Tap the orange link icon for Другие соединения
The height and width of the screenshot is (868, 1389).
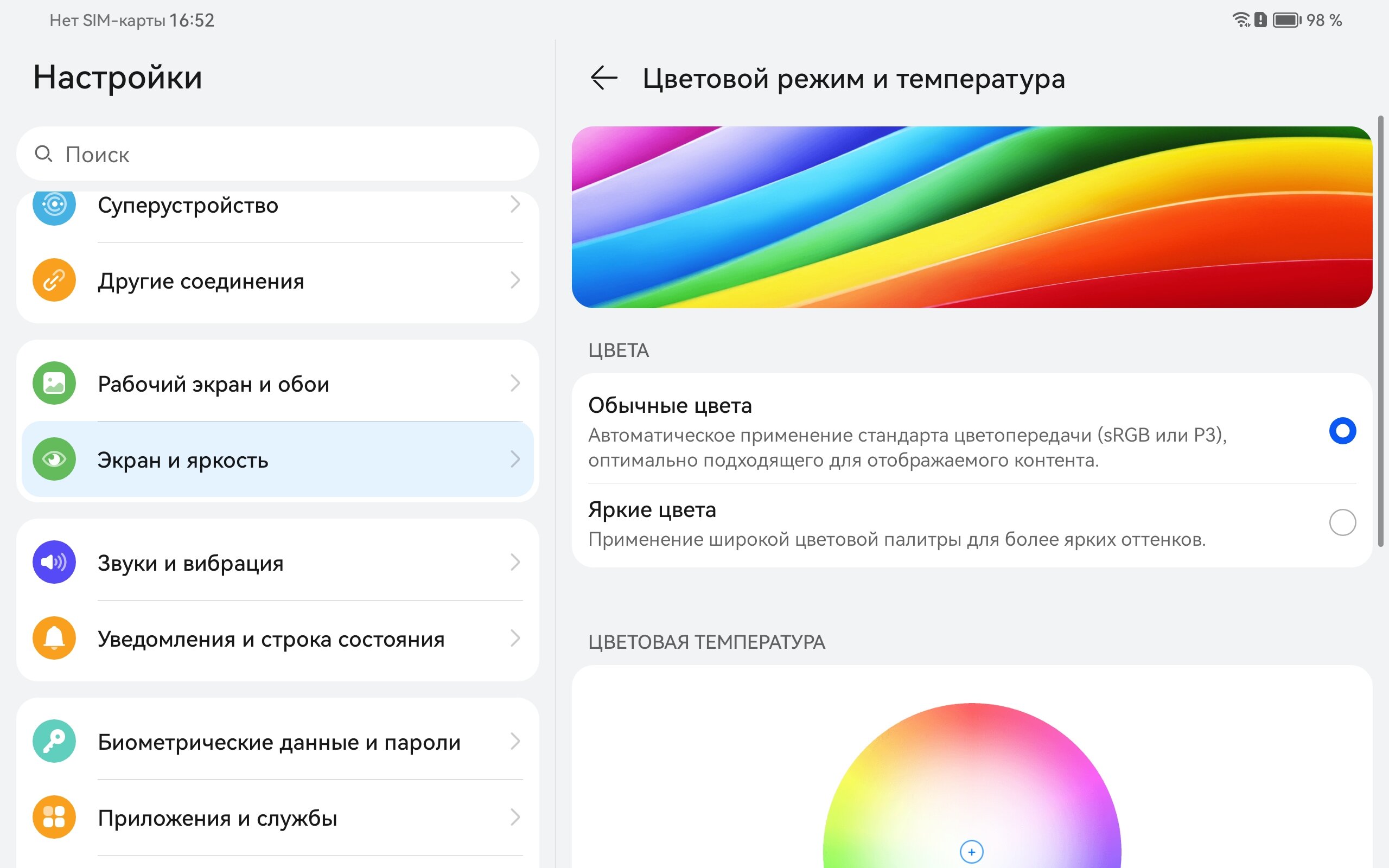[x=54, y=280]
